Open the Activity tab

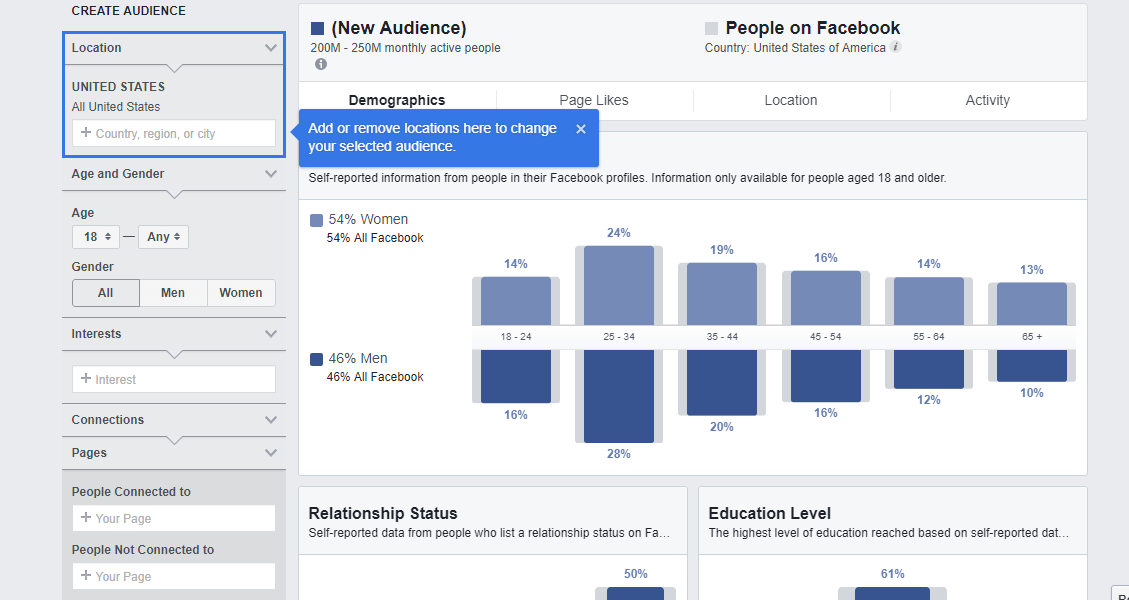[x=988, y=100]
